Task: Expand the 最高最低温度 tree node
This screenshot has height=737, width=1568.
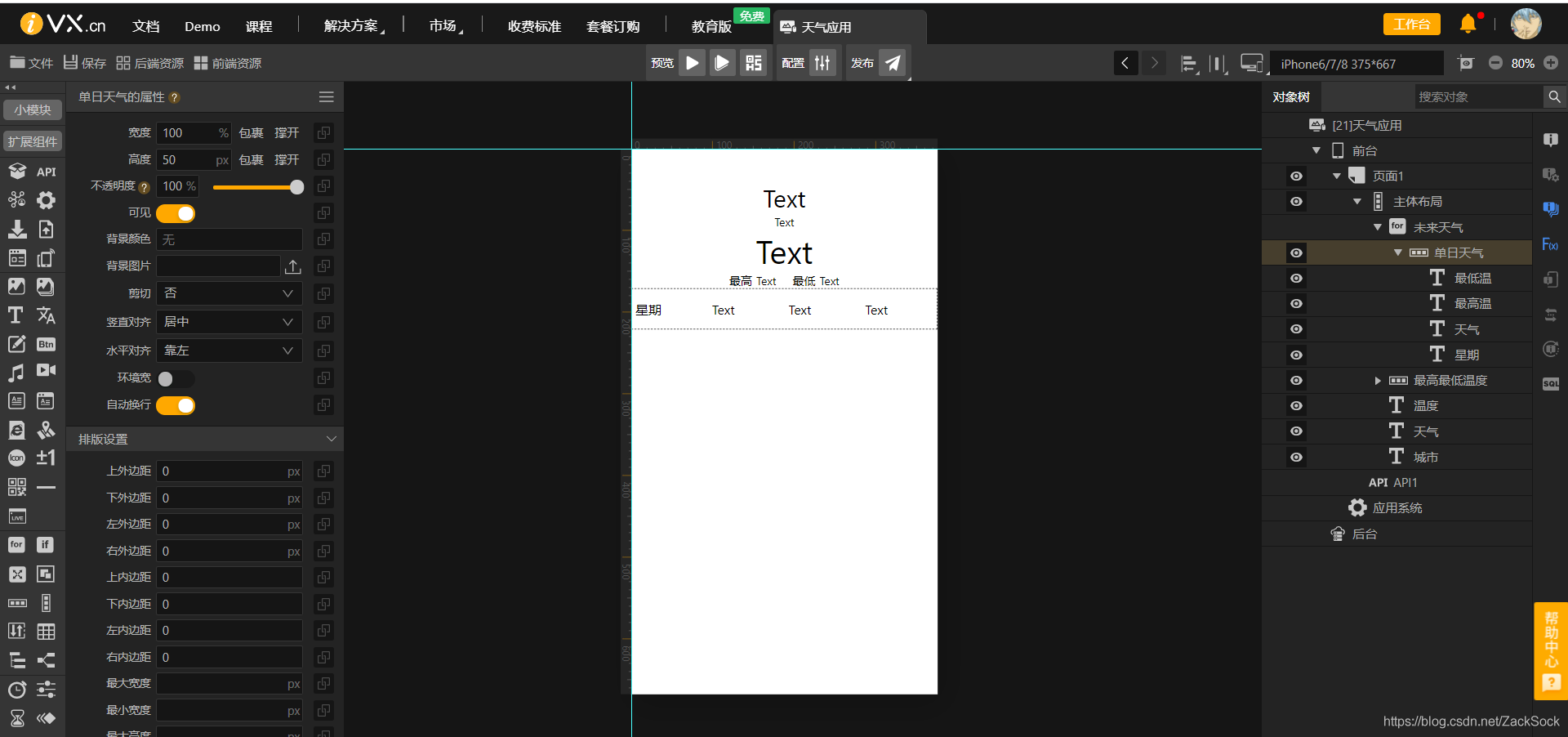Action: coord(1378,381)
